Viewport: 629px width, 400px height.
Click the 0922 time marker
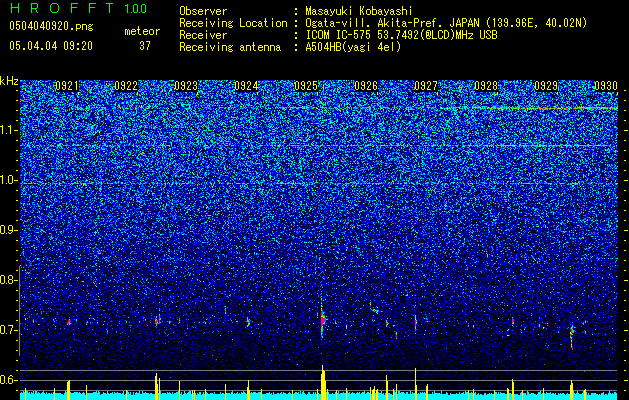point(126,86)
